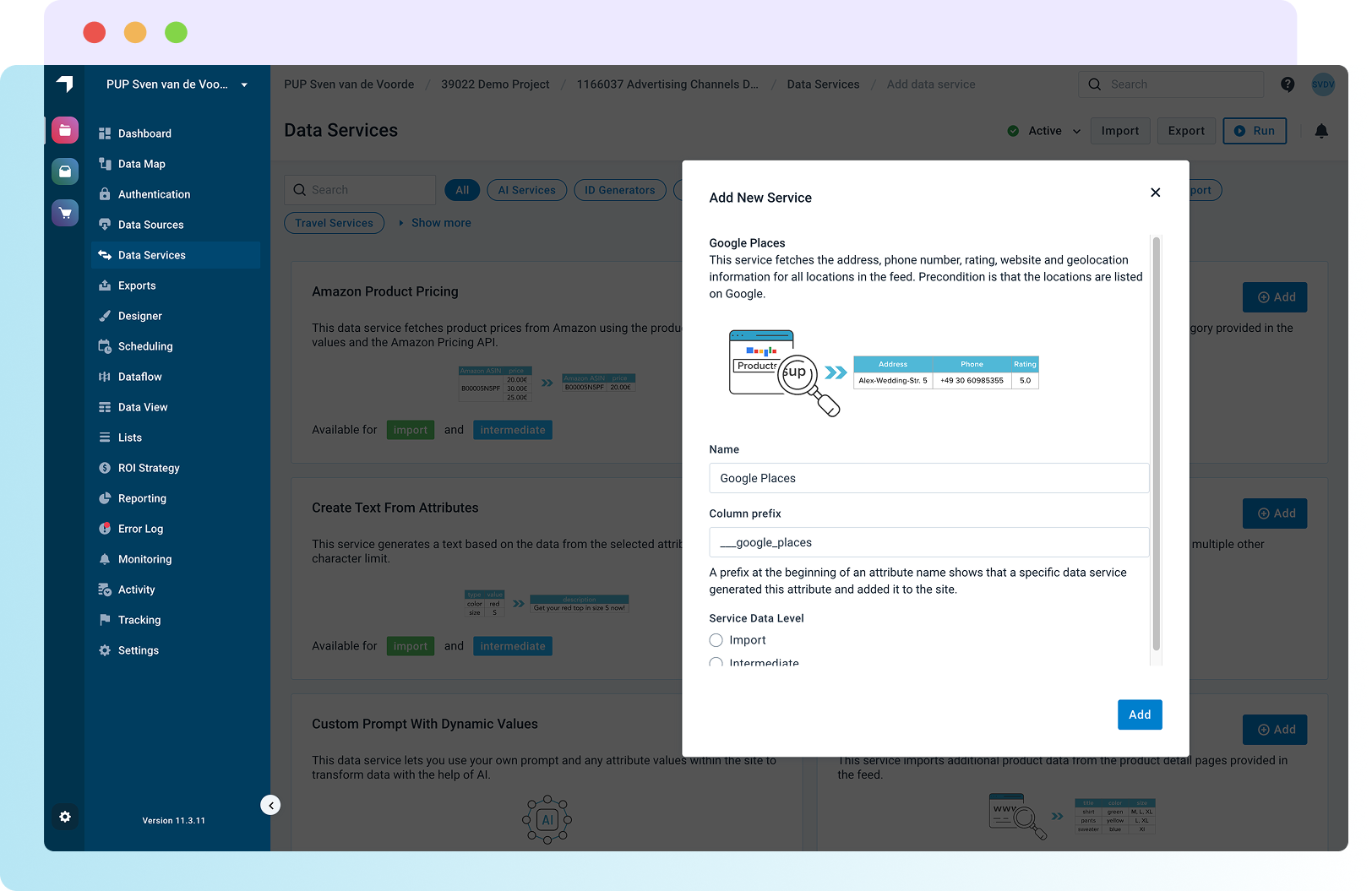Open the Data Sources icon
The image size is (1372, 891).
click(105, 225)
